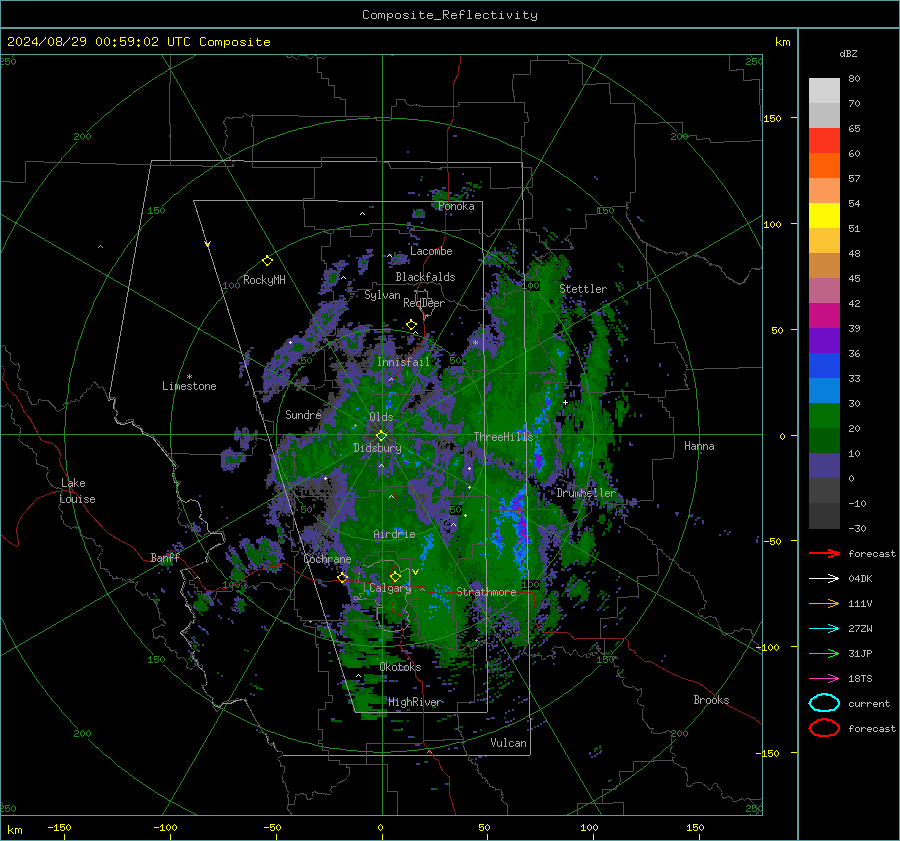The image size is (900, 841).
Task: Click the ThreeHills city label
Action: tap(503, 437)
